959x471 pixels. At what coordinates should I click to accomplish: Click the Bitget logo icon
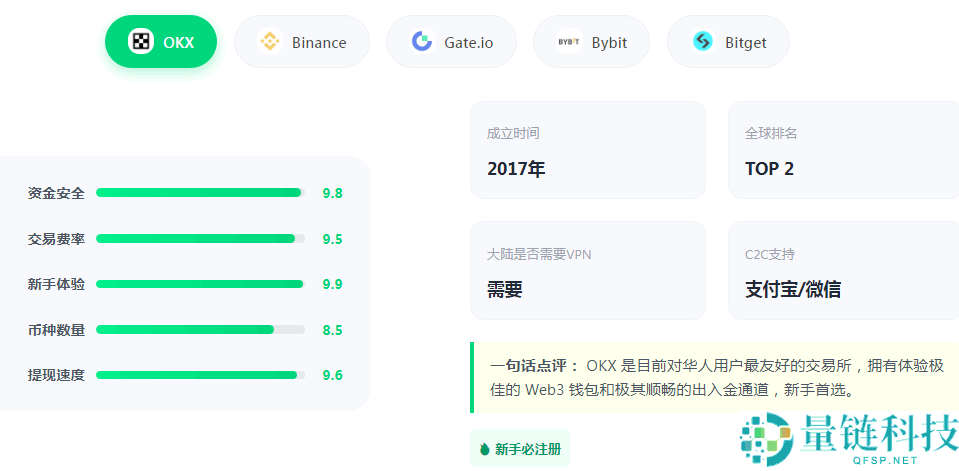pos(703,42)
